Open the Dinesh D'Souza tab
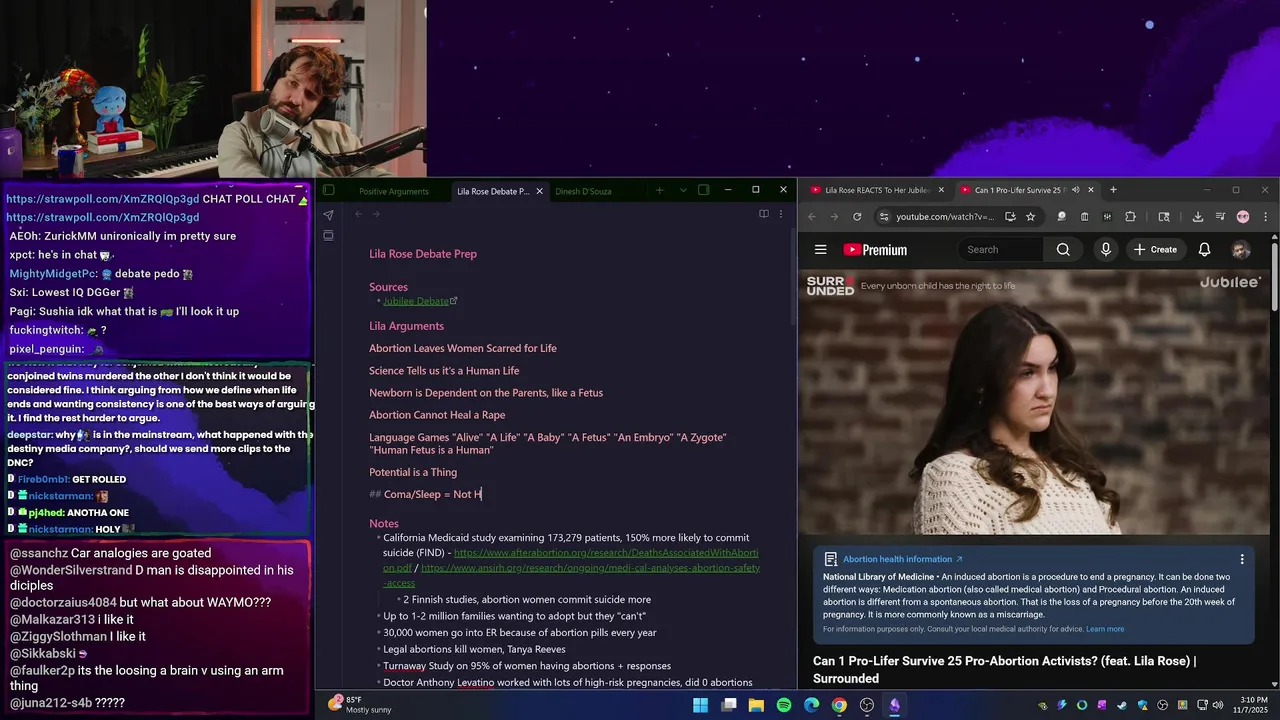The image size is (1280, 720). tap(583, 191)
